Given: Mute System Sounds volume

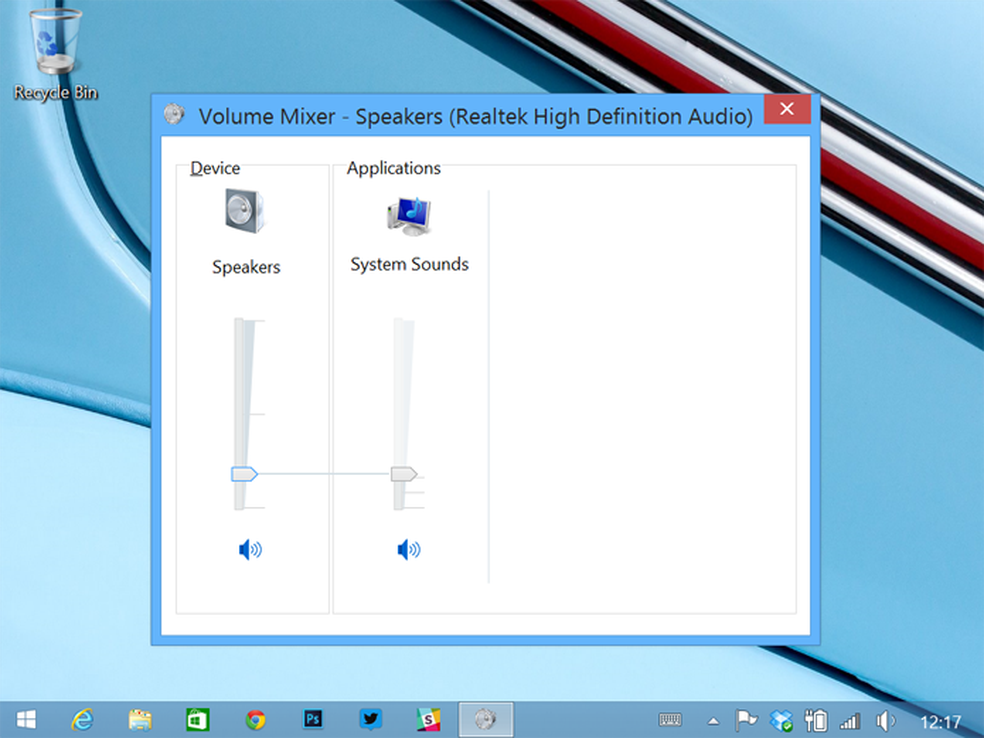Looking at the screenshot, I should click(x=408, y=549).
